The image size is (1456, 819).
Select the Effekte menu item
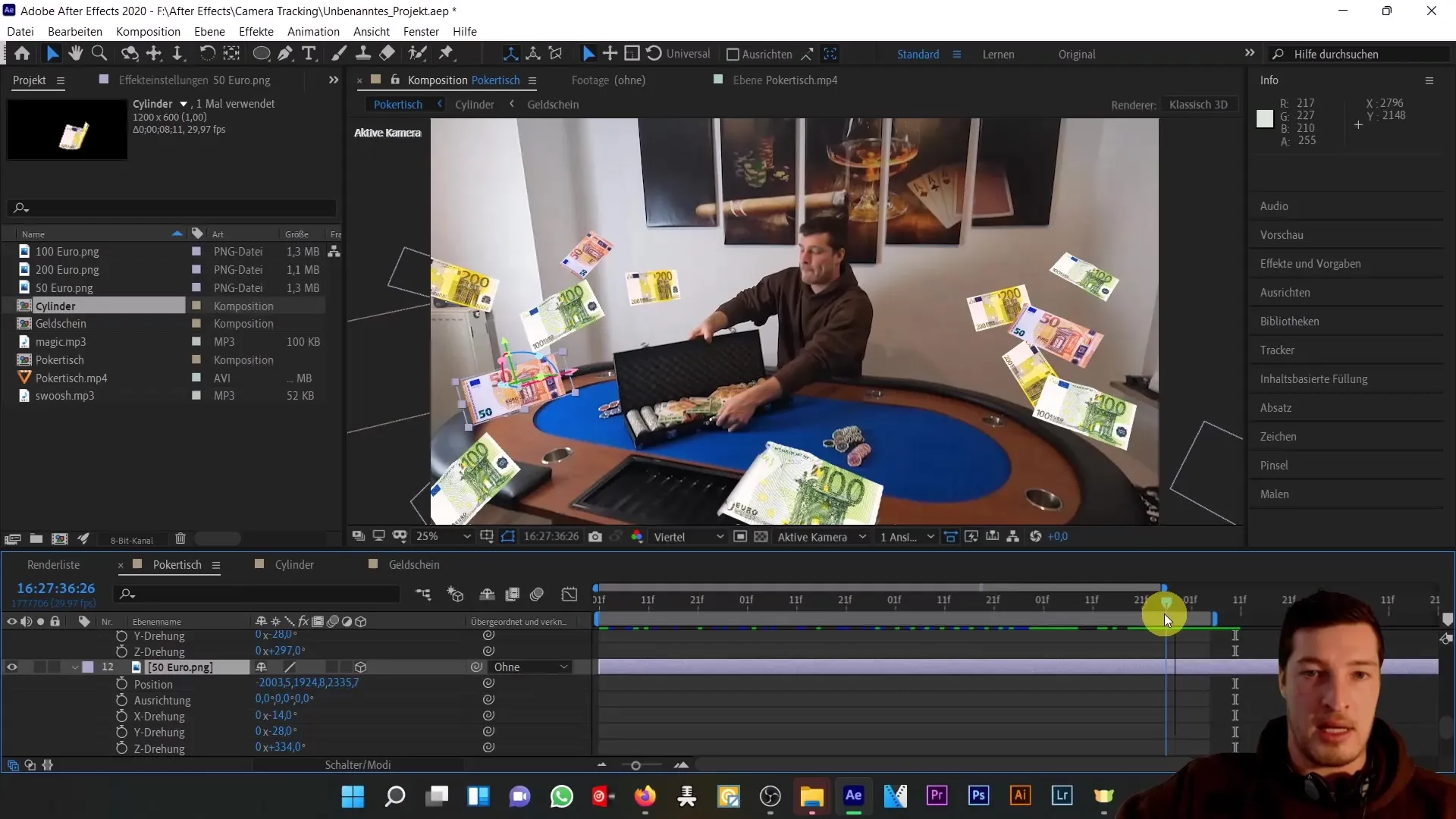tap(256, 31)
